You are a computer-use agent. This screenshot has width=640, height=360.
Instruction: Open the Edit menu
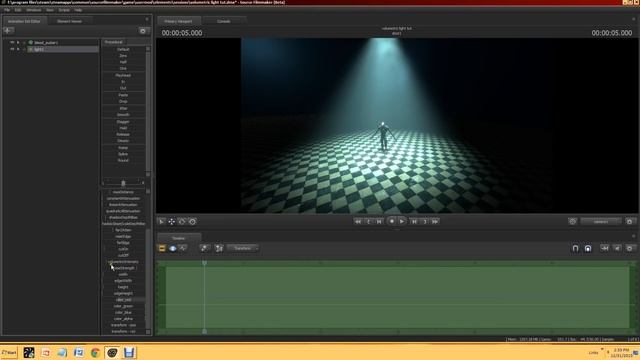coord(18,10)
